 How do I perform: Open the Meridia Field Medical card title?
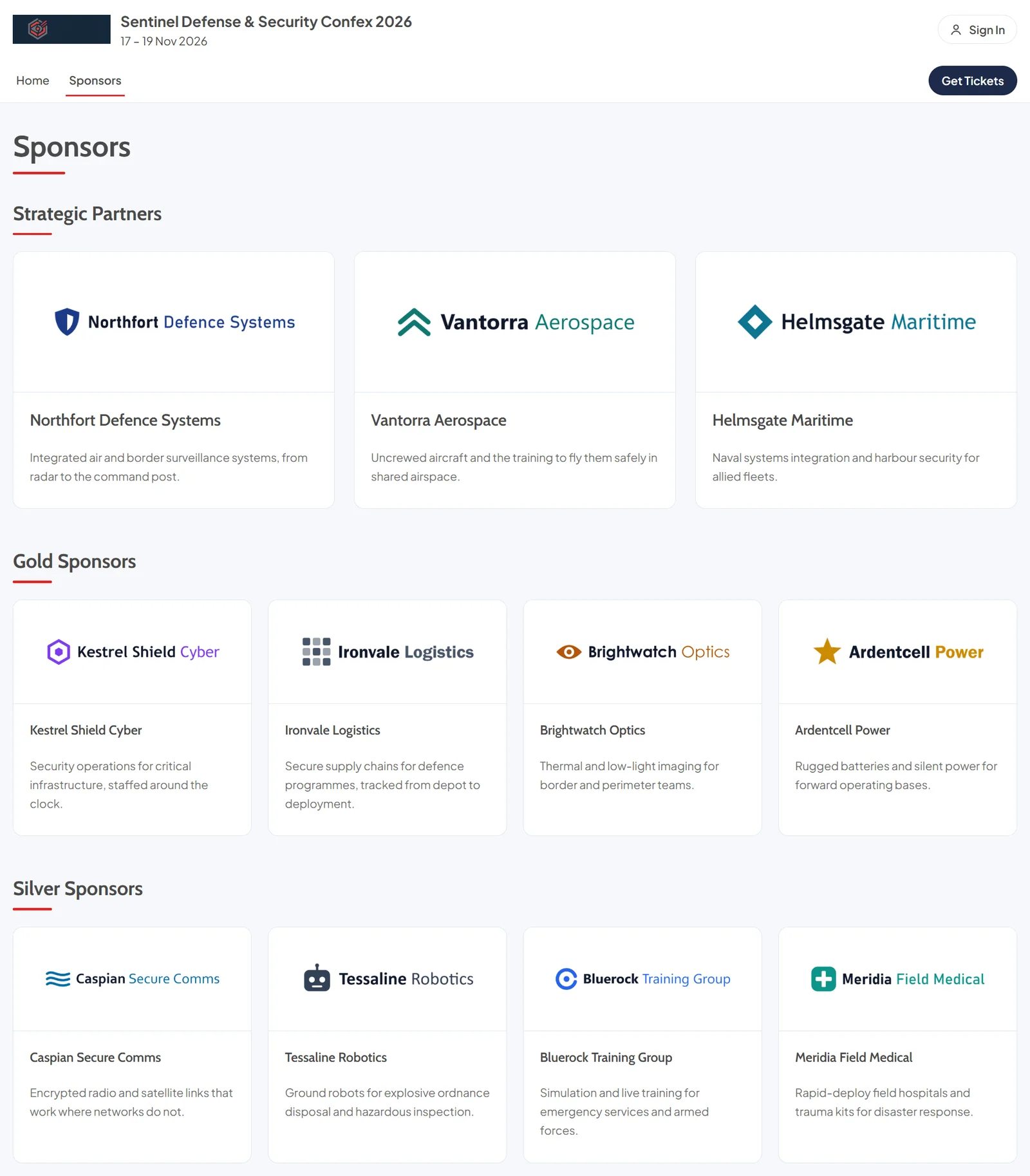[854, 1057]
